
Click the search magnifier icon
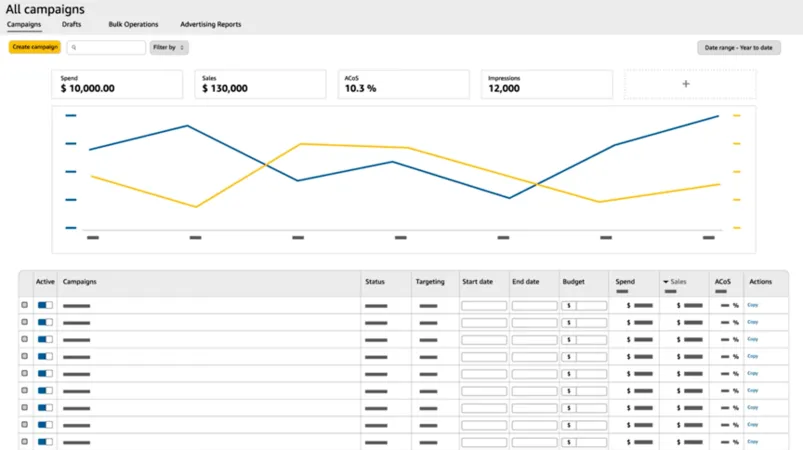(74, 48)
